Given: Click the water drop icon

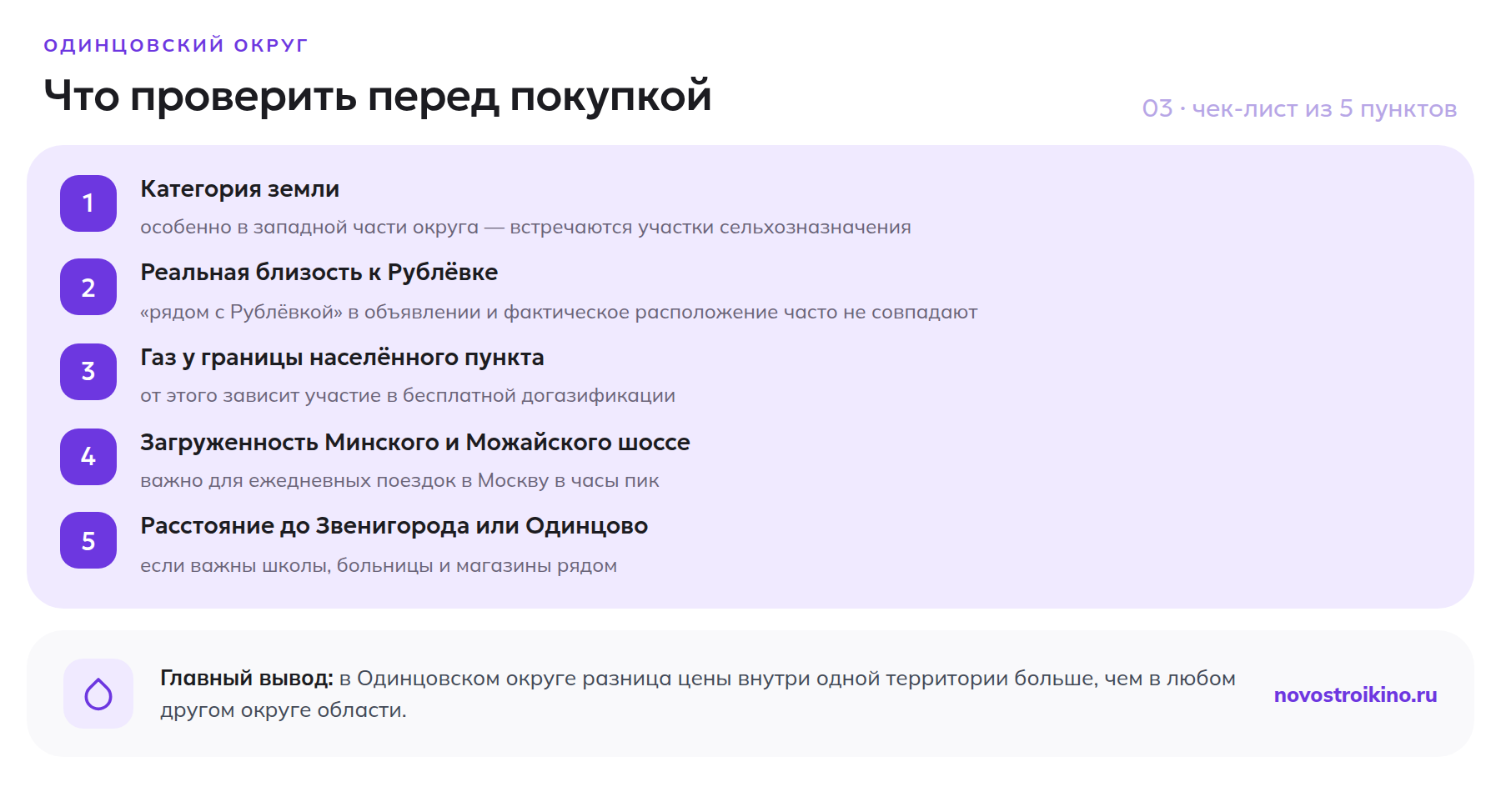Looking at the screenshot, I should tap(98, 694).
